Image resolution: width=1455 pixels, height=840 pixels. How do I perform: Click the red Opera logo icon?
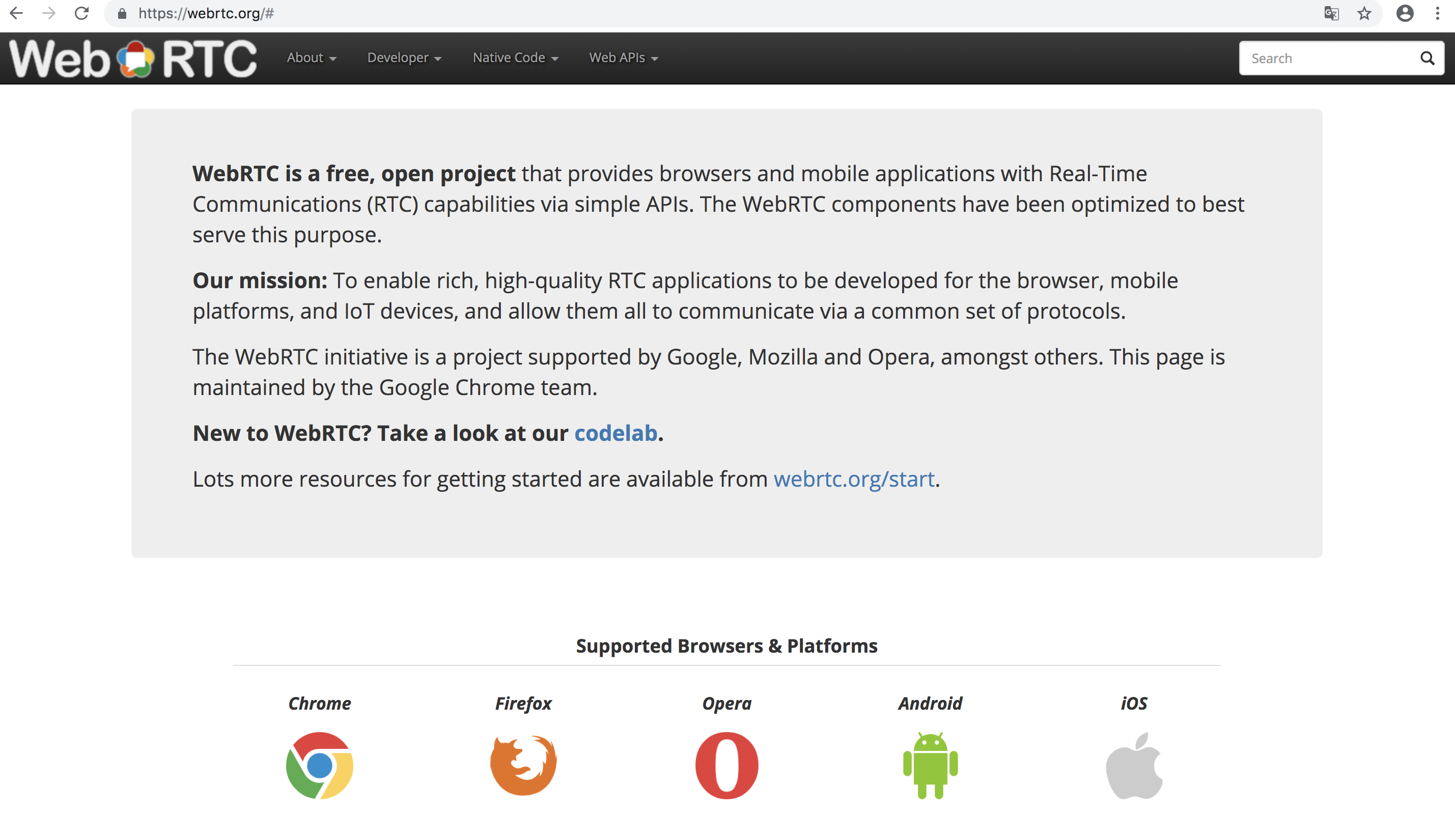coord(726,765)
